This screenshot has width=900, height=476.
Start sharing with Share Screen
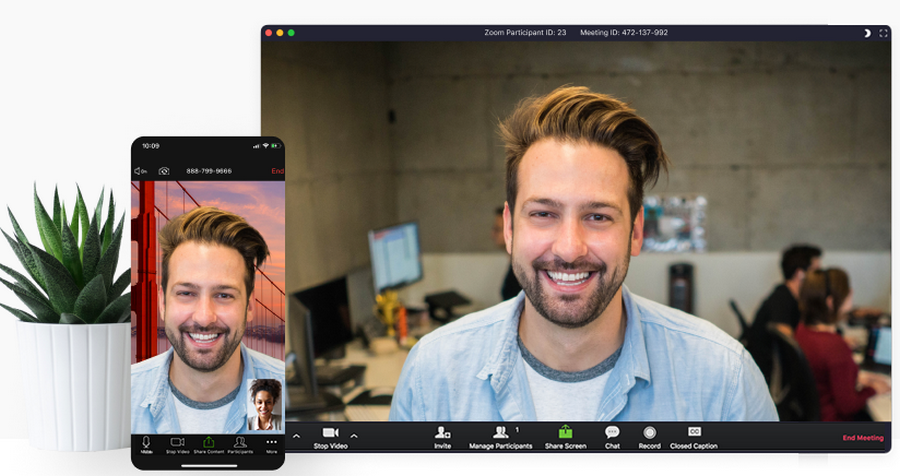(565, 438)
